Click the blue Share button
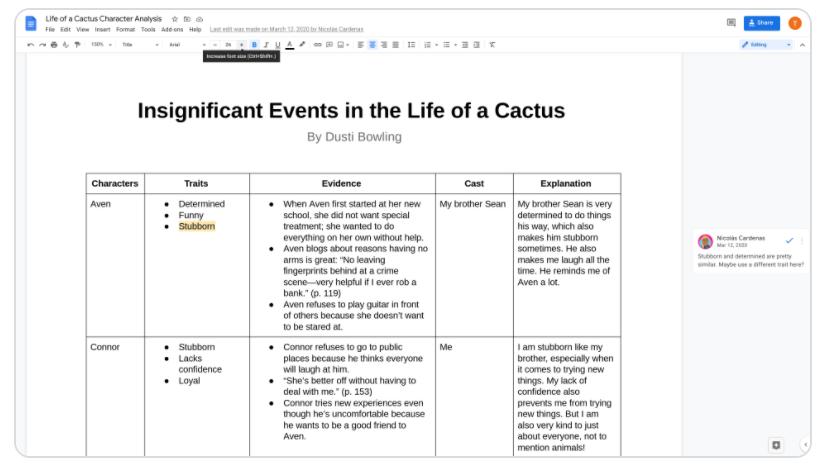Viewport: 822px width, 468px height. 762,22
